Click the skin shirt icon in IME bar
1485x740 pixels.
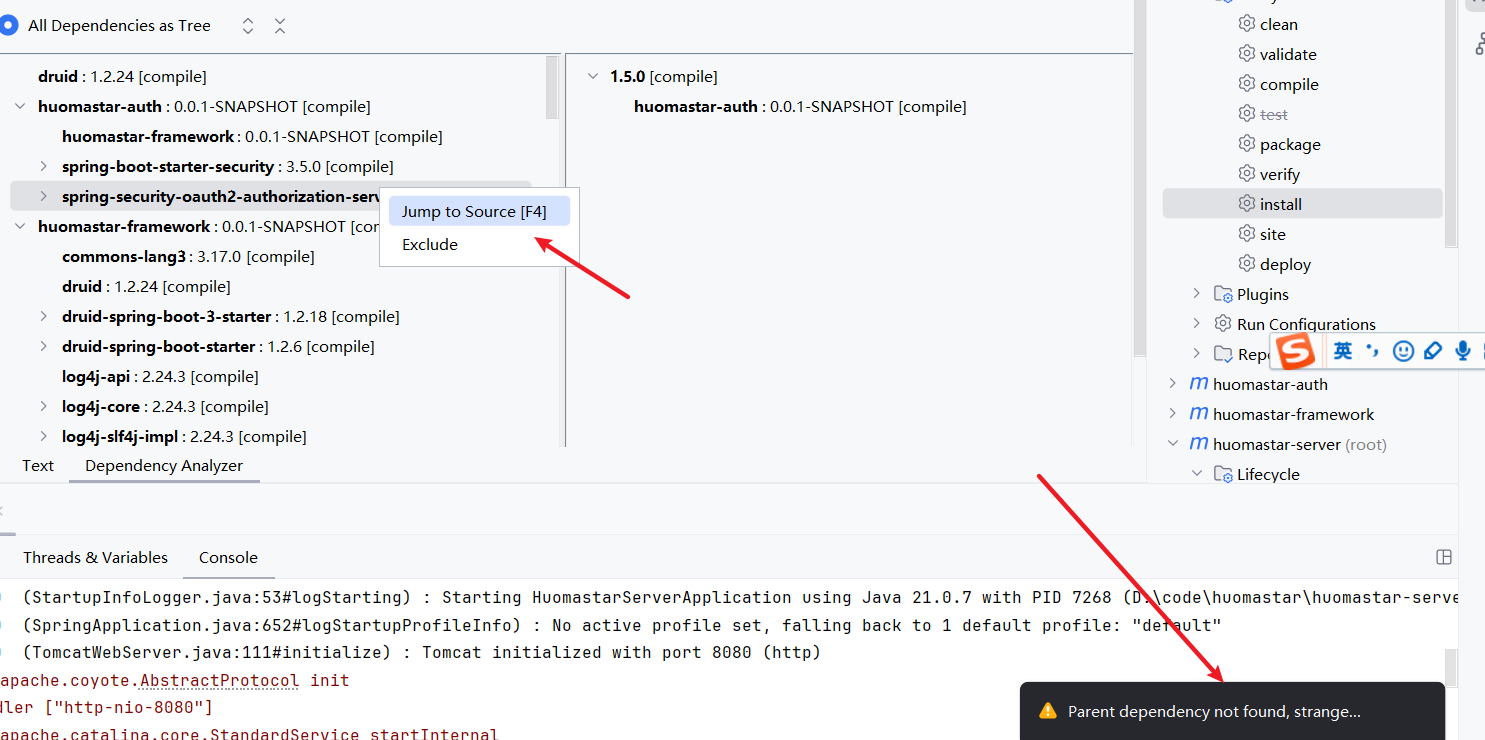(x=1433, y=351)
